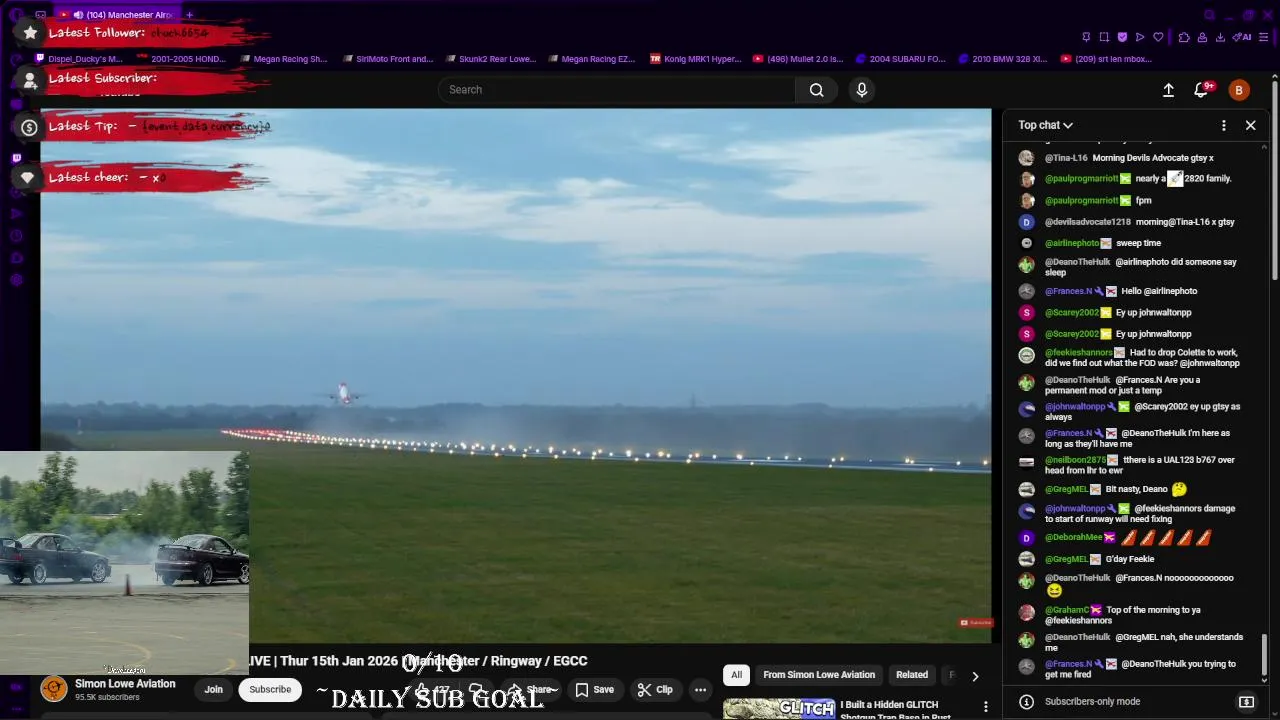Open the Simon Lowe Aviation channel name
Viewport: 1280px width, 720px height.
[125, 684]
